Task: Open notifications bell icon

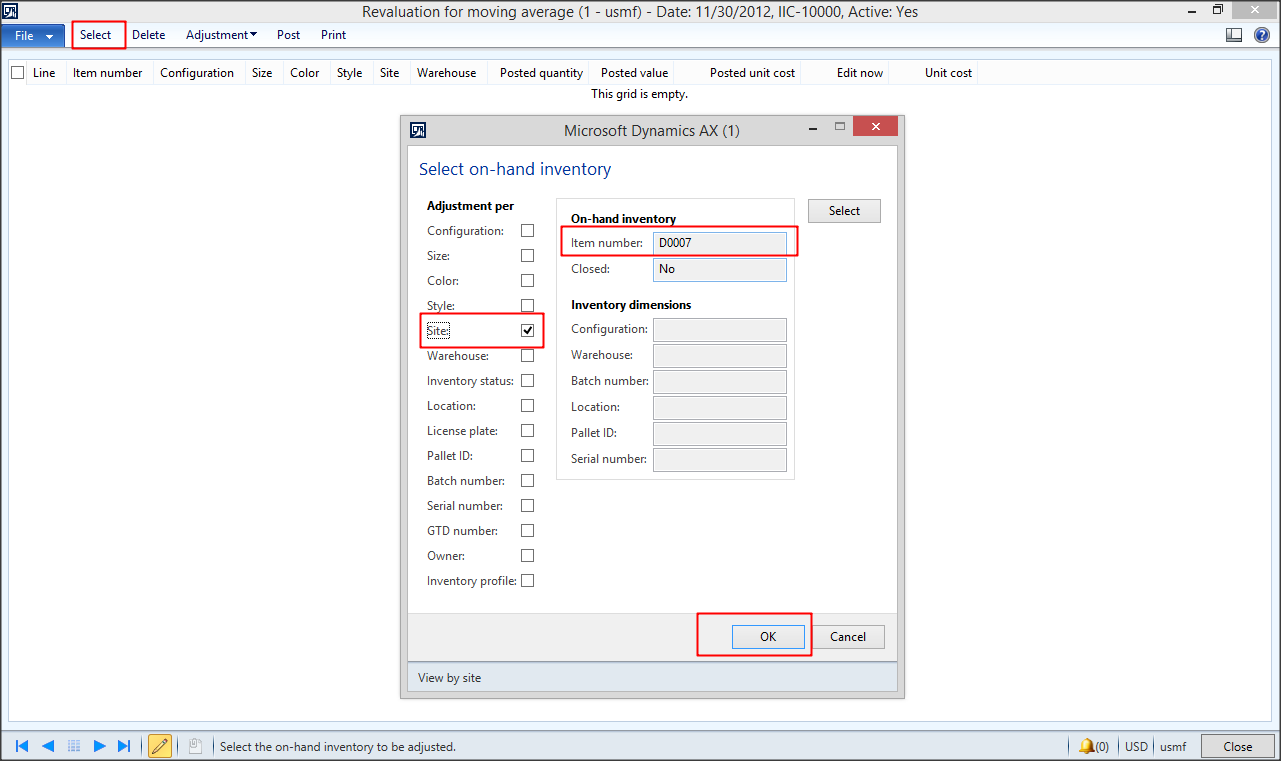Action: click(x=1086, y=746)
